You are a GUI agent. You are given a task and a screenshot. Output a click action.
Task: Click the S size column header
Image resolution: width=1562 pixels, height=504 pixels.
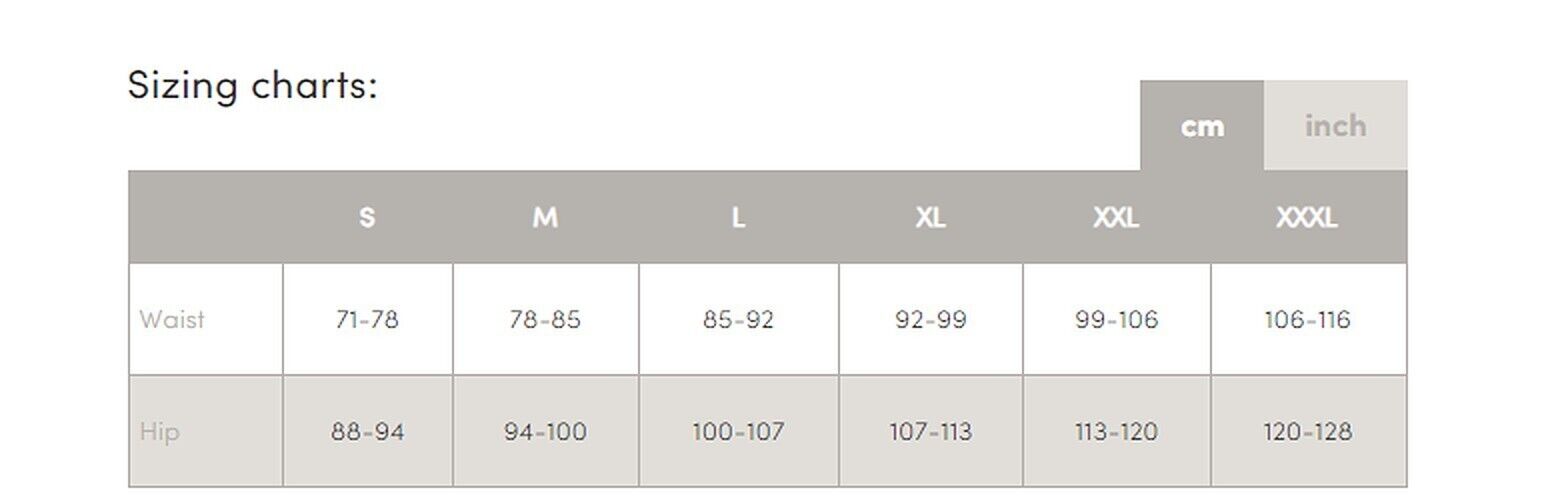367,217
